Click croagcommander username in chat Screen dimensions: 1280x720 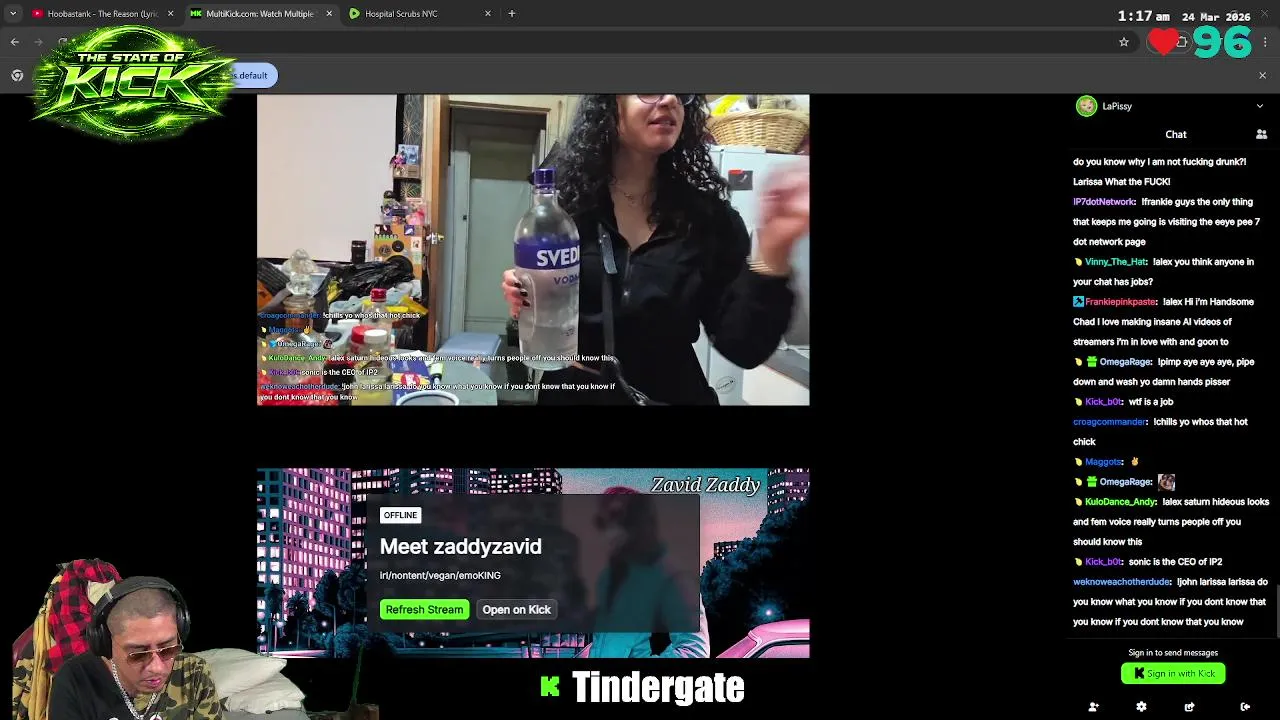tap(1110, 422)
